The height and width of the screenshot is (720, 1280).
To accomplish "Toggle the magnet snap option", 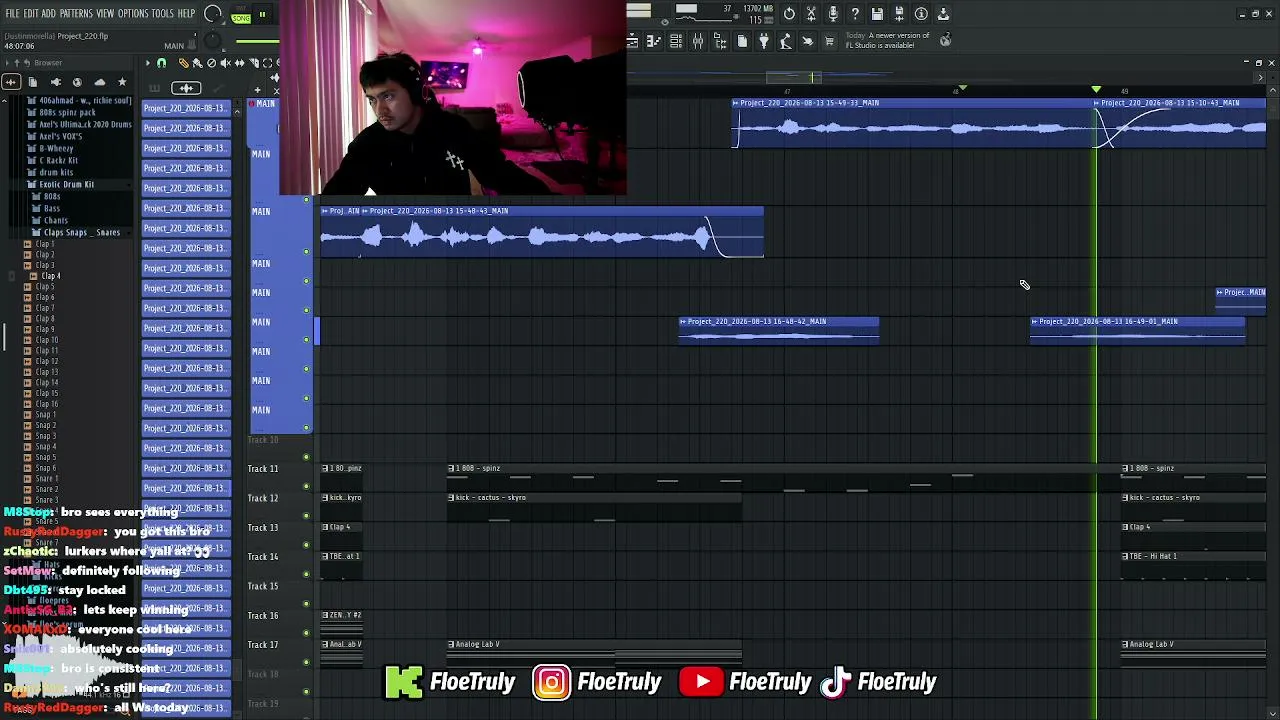I will [x=161, y=63].
